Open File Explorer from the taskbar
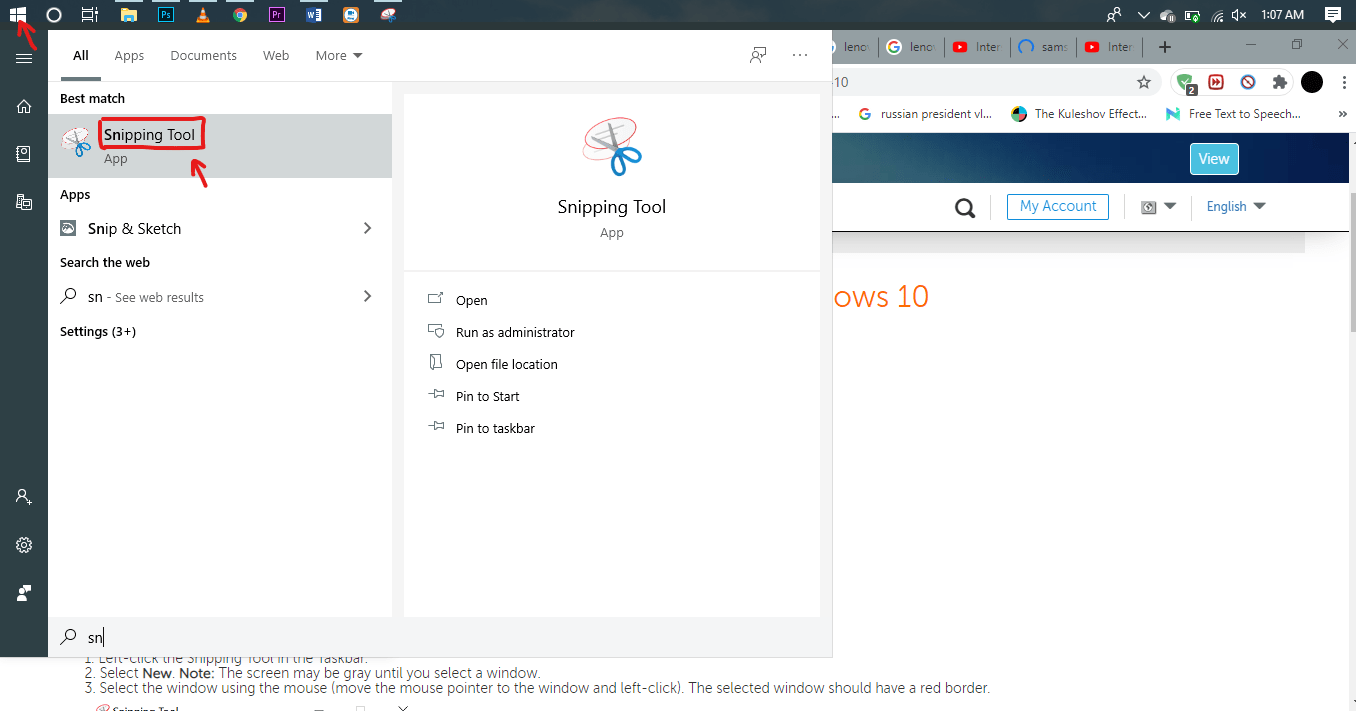 (x=129, y=14)
